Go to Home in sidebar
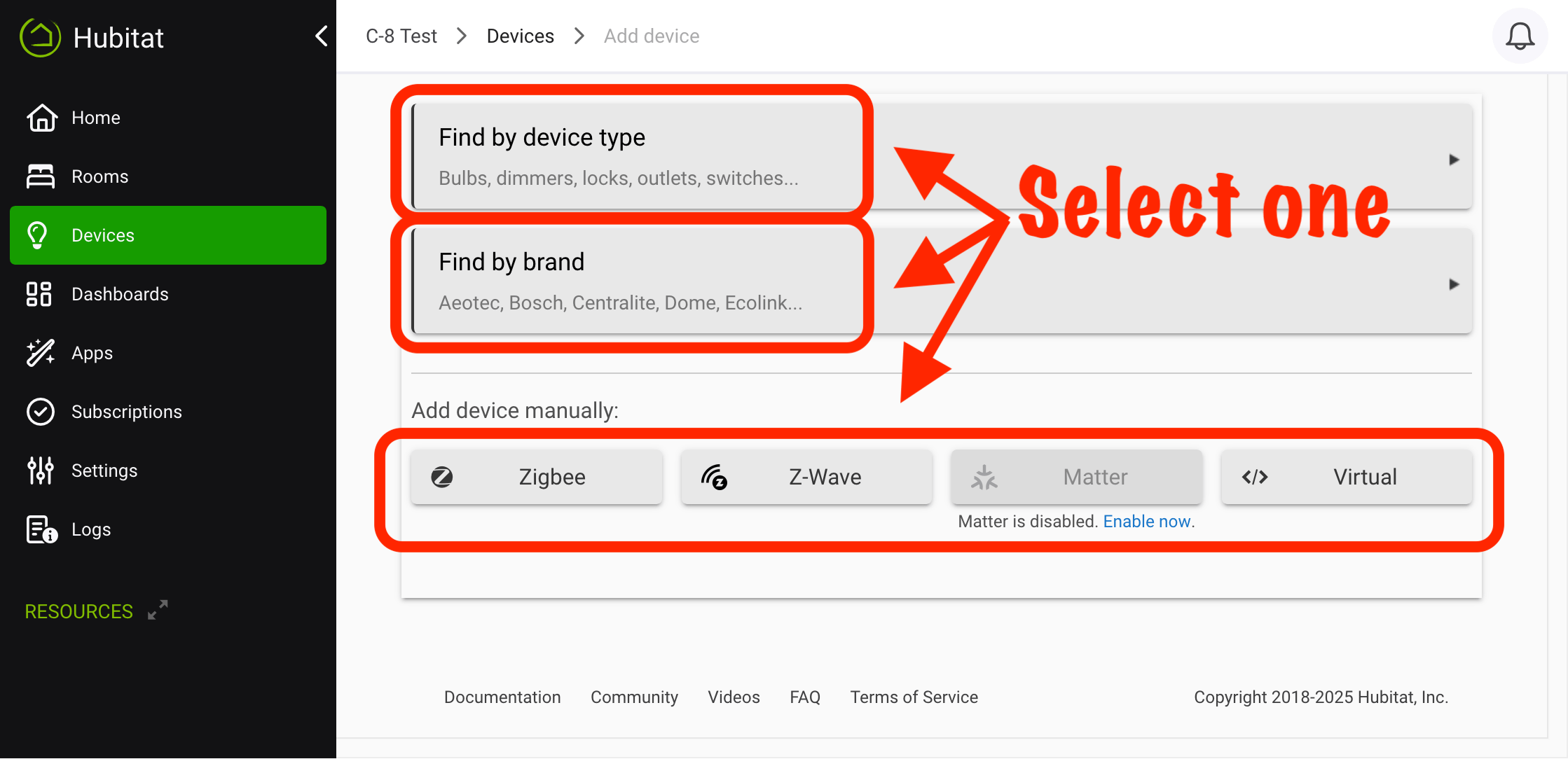 (x=168, y=118)
